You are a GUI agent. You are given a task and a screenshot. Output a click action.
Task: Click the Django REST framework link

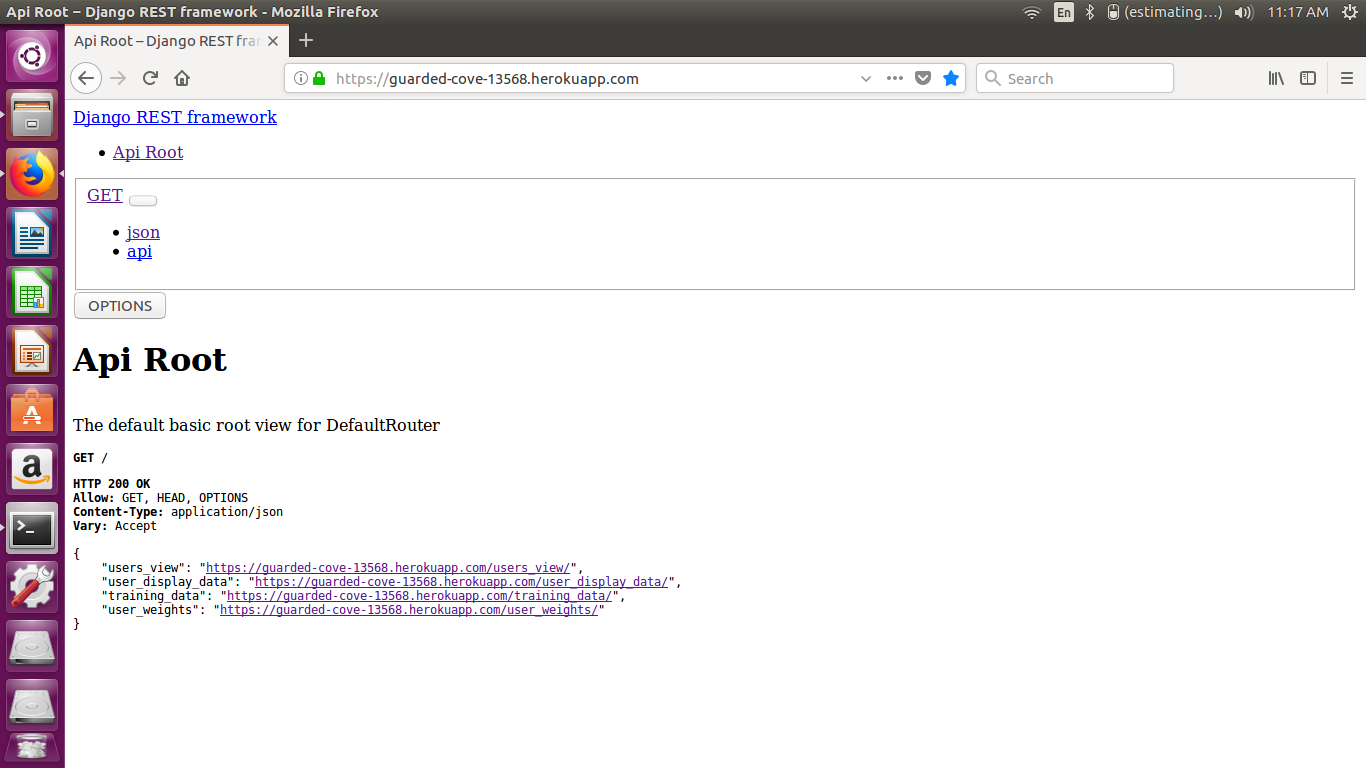coord(175,117)
